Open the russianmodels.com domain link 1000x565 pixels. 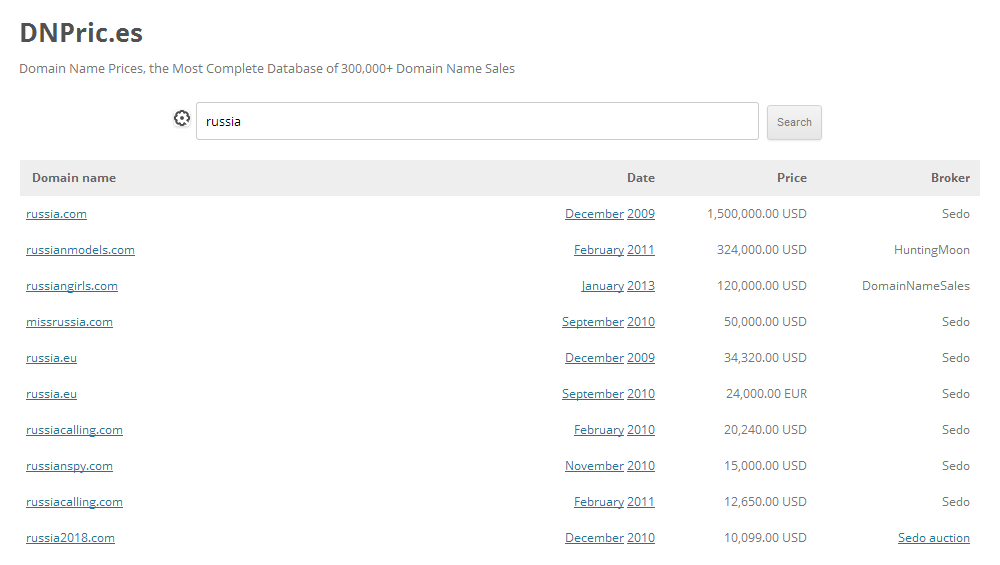80,250
